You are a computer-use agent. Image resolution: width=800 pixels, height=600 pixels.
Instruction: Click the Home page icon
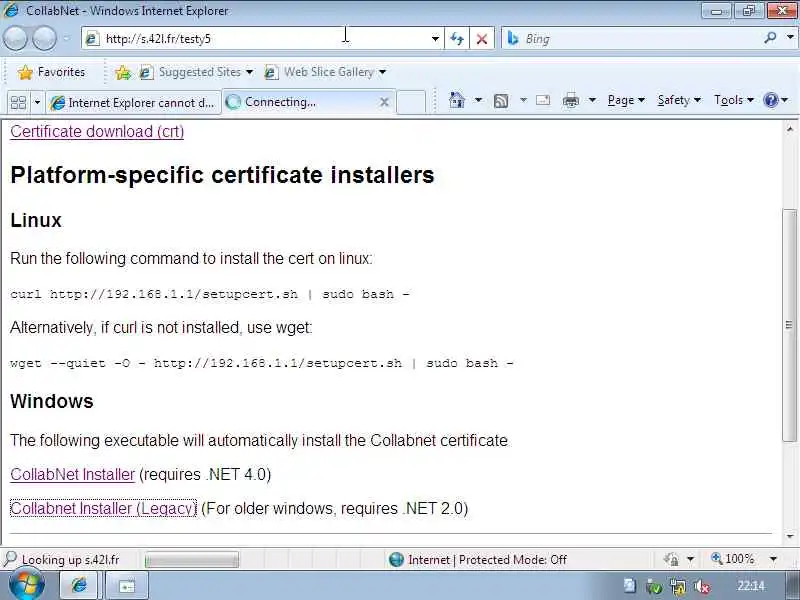click(x=457, y=100)
